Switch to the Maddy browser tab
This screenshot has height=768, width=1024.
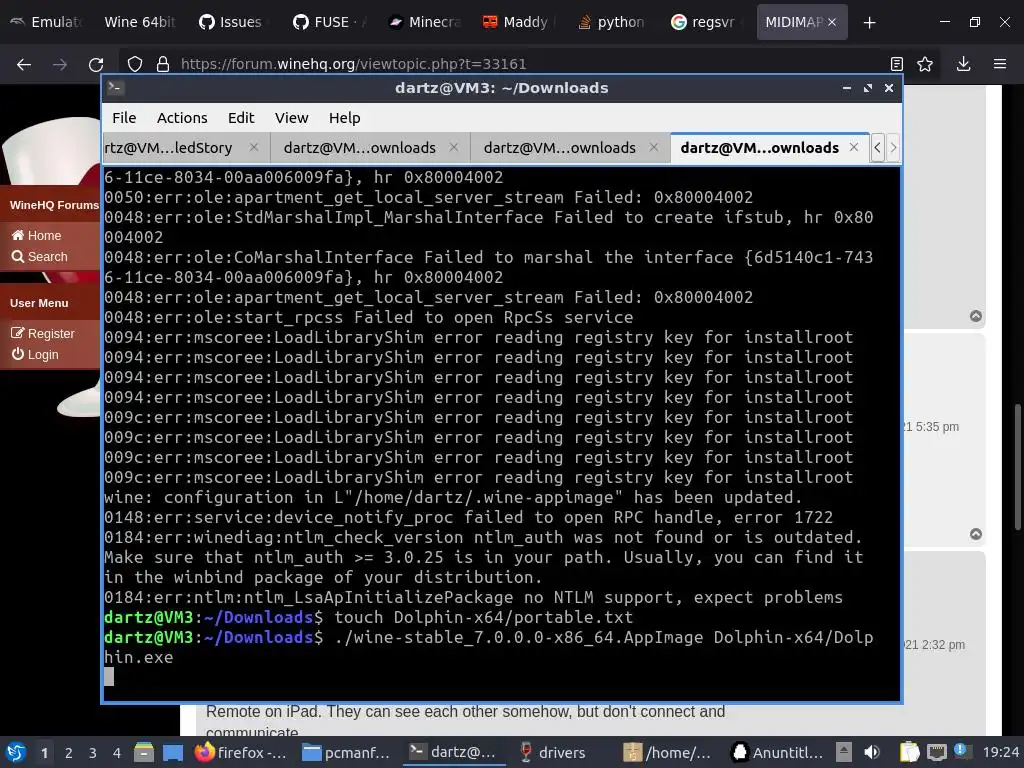(x=517, y=22)
